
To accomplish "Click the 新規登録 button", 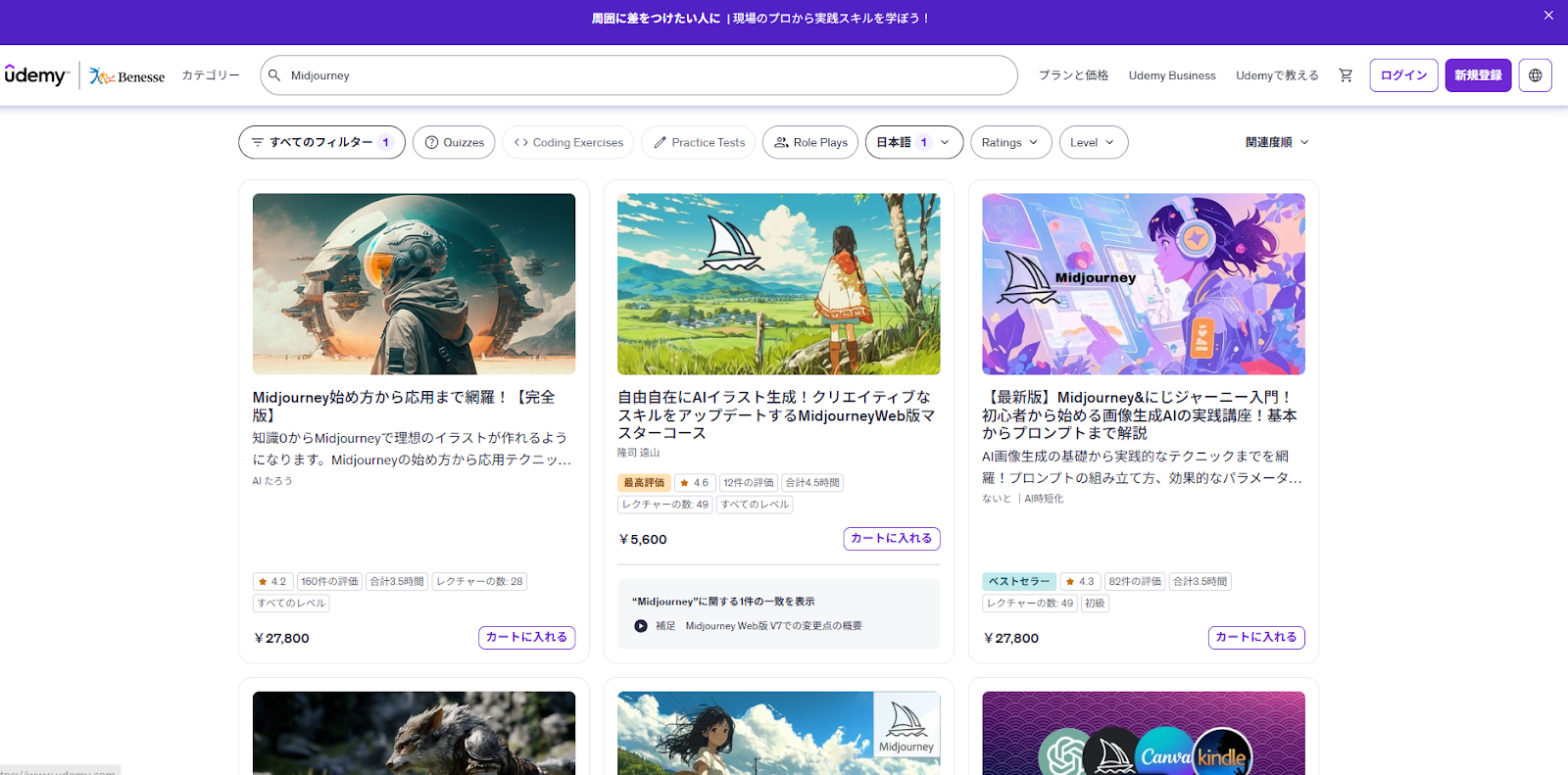I will 1478,75.
